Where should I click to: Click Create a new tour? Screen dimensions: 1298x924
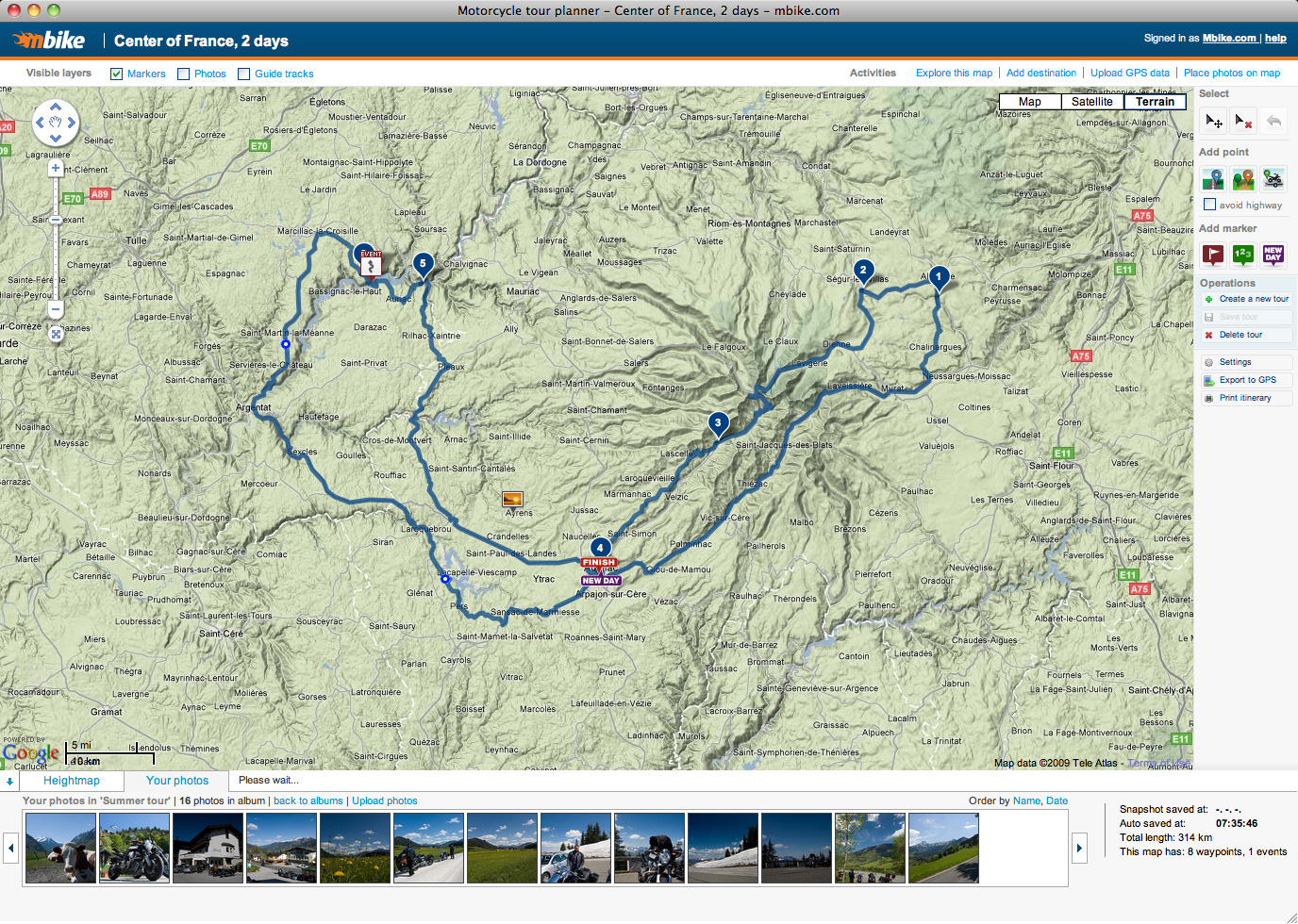point(1246,299)
